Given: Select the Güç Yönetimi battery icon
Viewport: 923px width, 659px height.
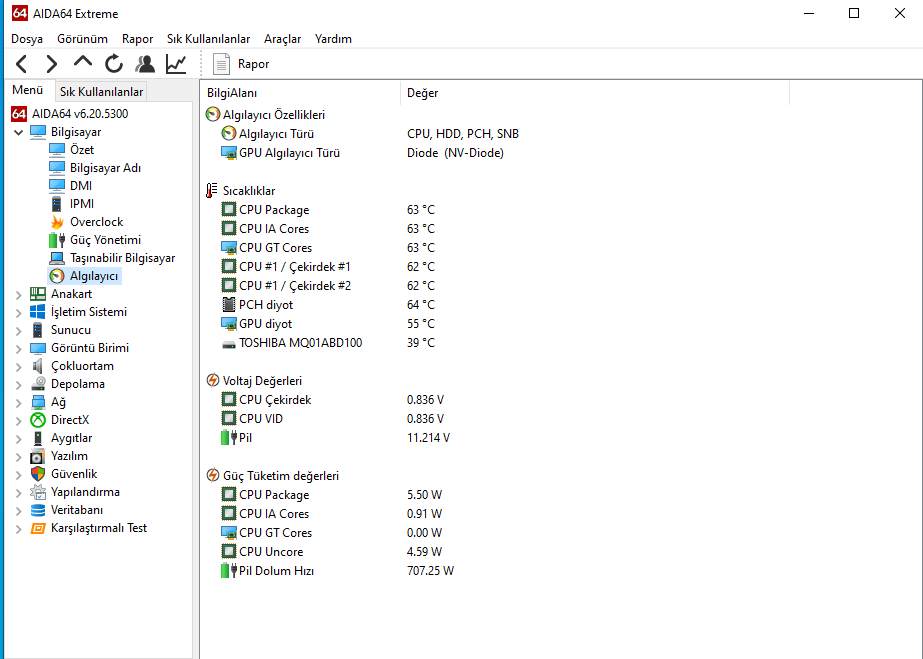Looking at the screenshot, I should click(57, 240).
